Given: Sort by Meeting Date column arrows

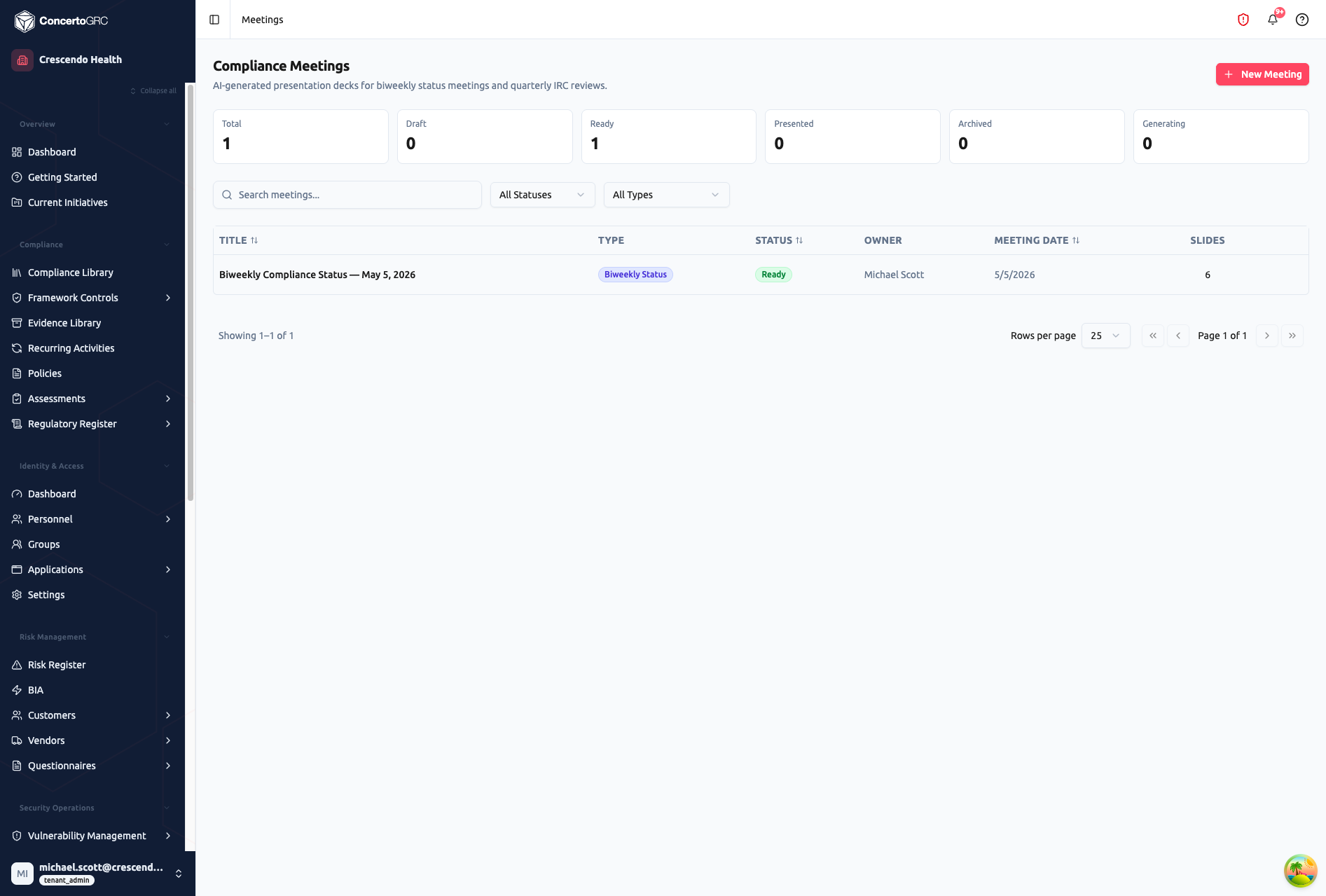Looking at the screenshot, I should tap(1076, 240).
